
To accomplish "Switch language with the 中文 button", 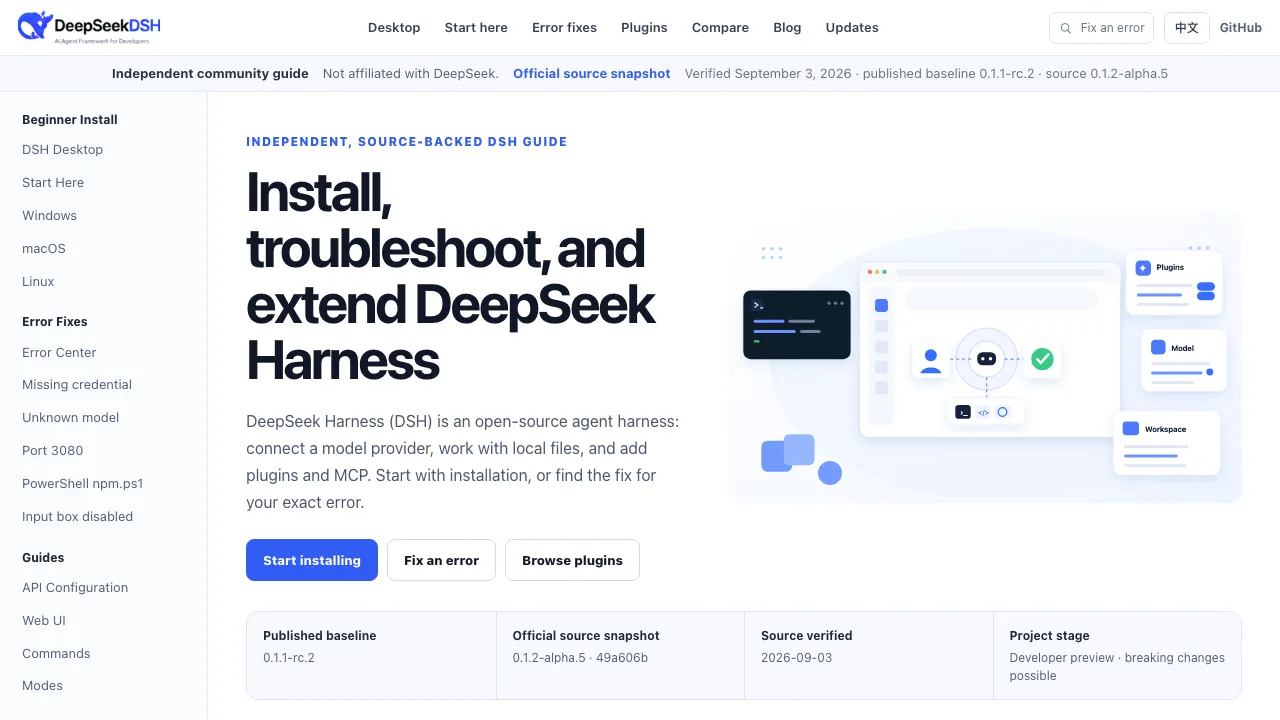I will [x=1187, y=28].
